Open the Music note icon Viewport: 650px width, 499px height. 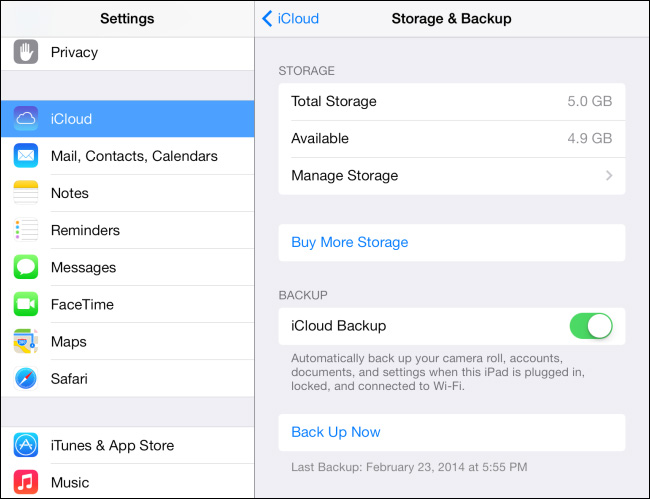26,483
